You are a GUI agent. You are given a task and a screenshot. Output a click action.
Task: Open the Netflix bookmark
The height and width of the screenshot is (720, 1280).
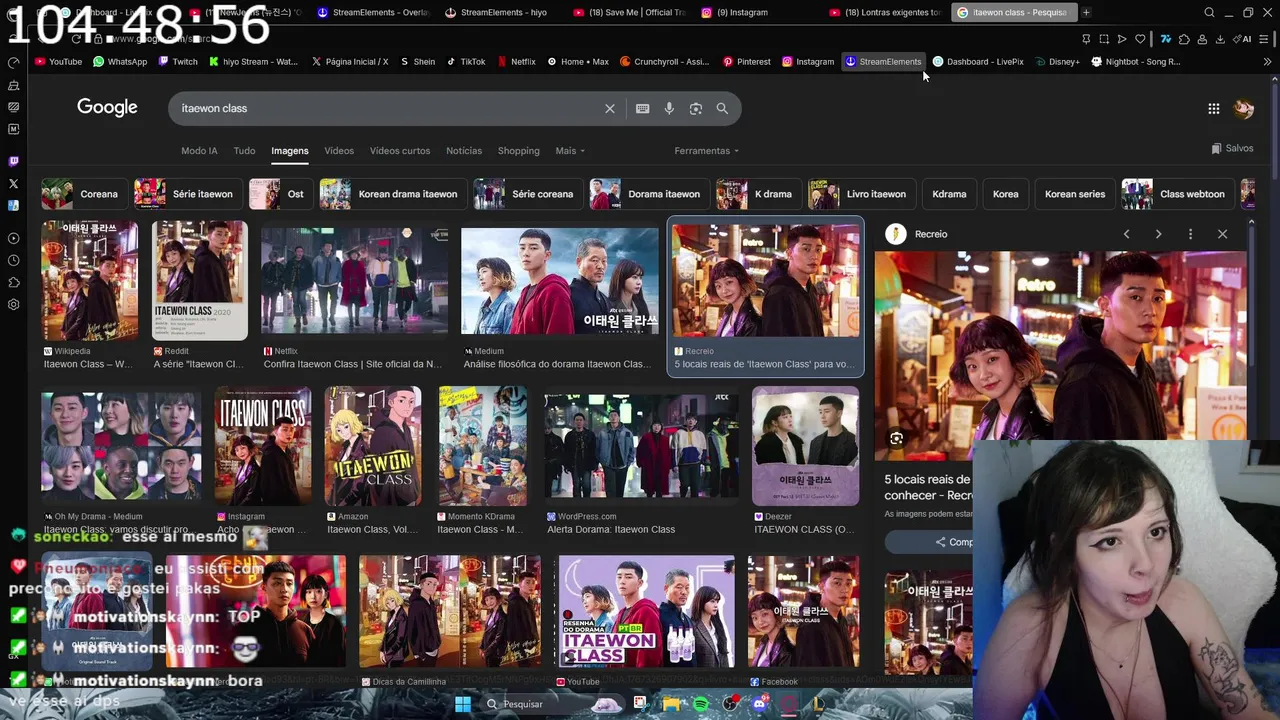pos(515,62)
